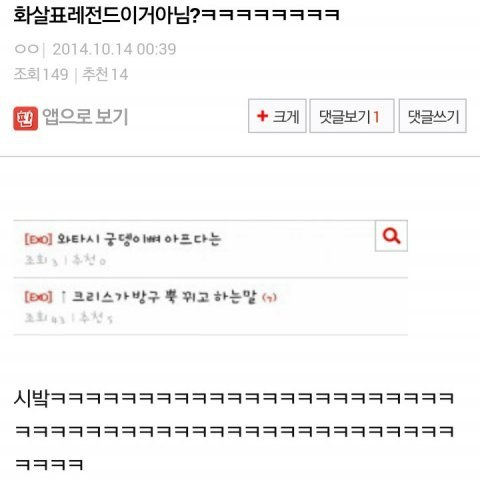Screen dimensions: 480x480
Task: Open comments with the 댓글보기 button
Action: [352, 116]
